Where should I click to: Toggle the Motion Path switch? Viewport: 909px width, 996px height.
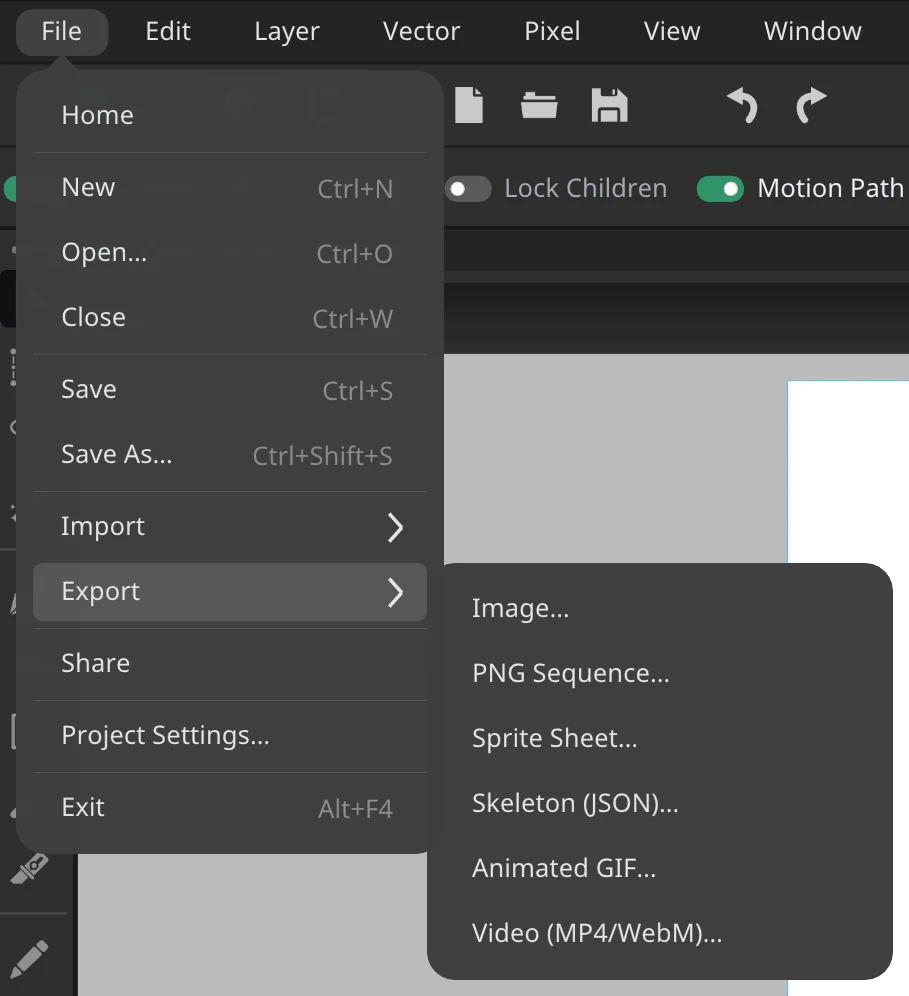pyautogui.click(x=720, y=189)
